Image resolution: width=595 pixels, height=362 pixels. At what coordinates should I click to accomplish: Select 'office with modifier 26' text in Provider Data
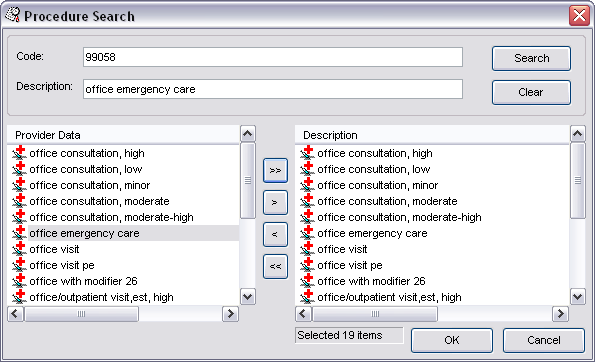point(83,281)
